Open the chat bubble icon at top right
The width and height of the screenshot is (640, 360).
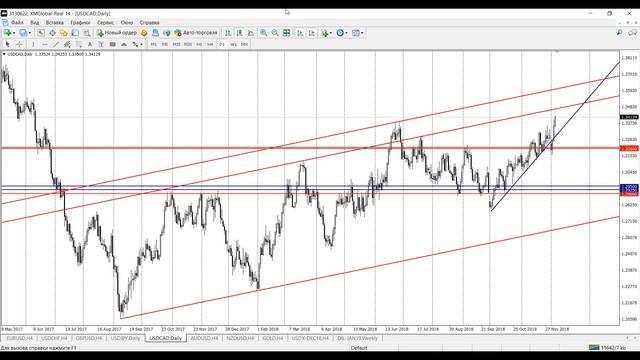633,33
